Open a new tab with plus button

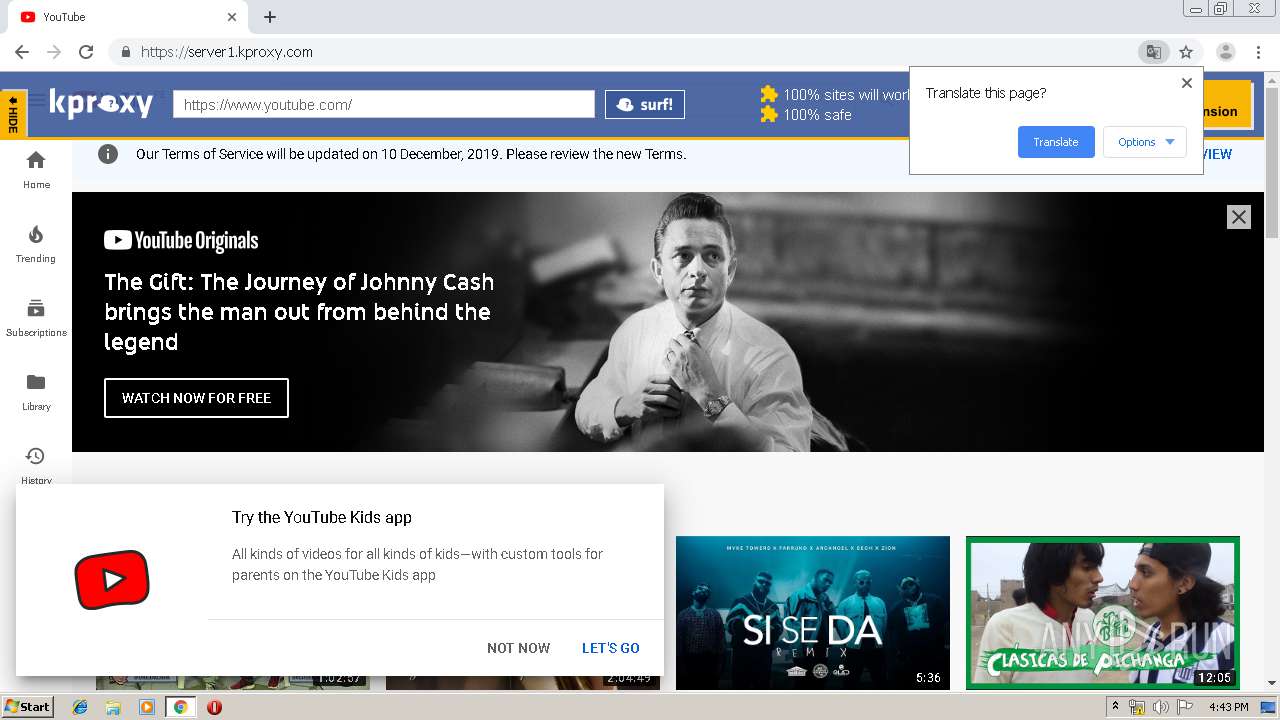point(270,17)
